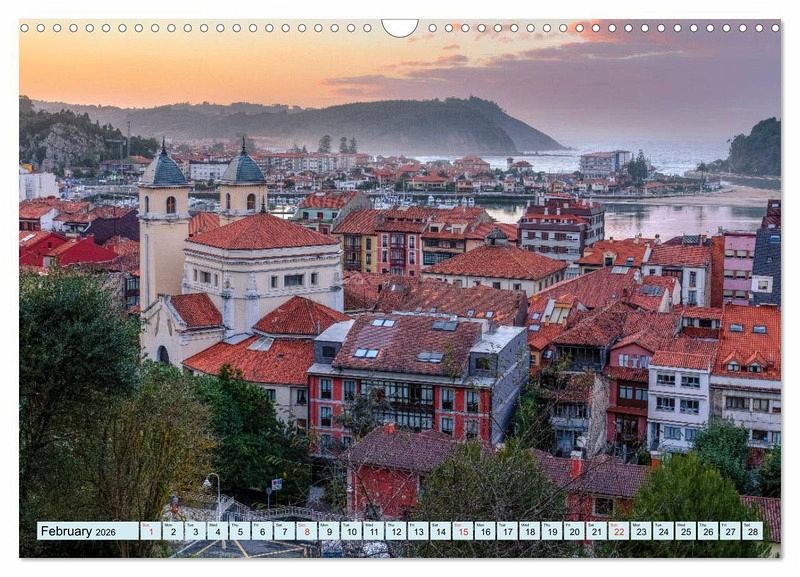Screen dimensions: 800x577
Task: Click date 10 in calendar row
Action: tap(351, 531)
